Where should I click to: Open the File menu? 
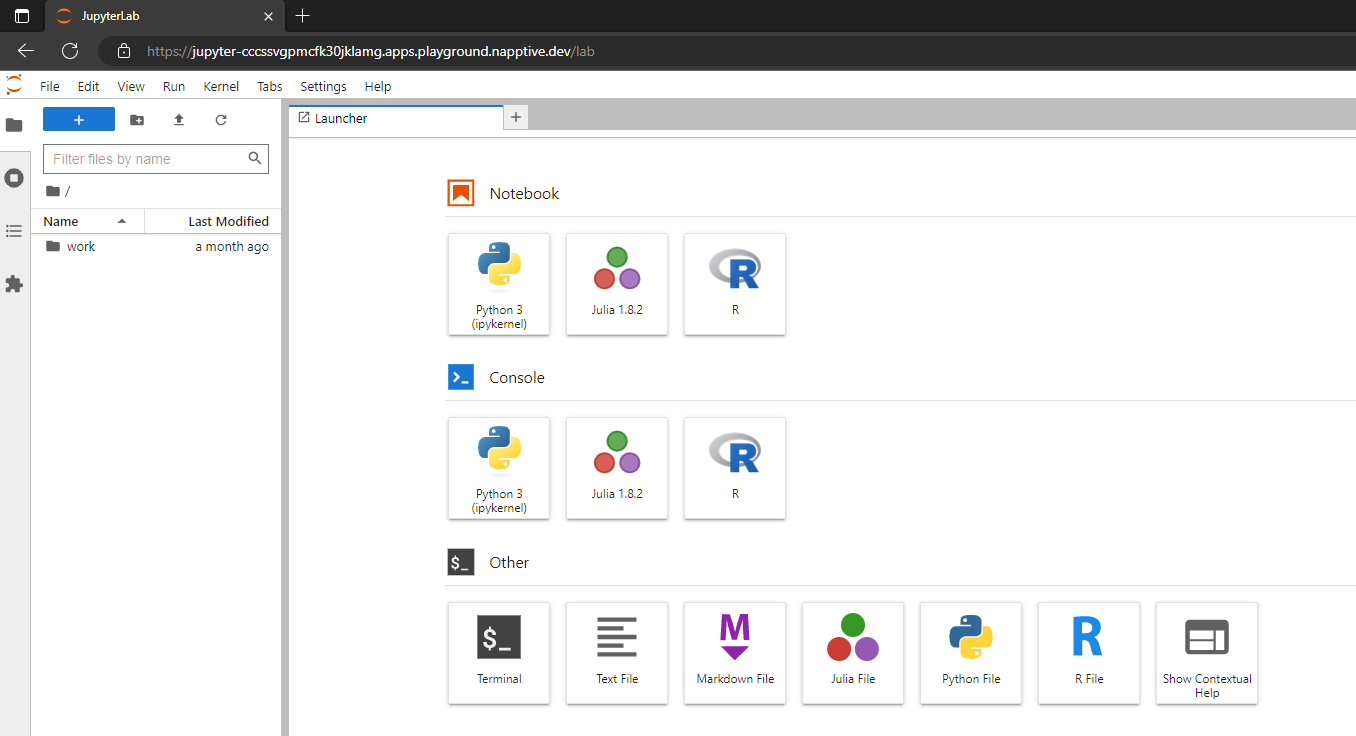coord(50,87)
